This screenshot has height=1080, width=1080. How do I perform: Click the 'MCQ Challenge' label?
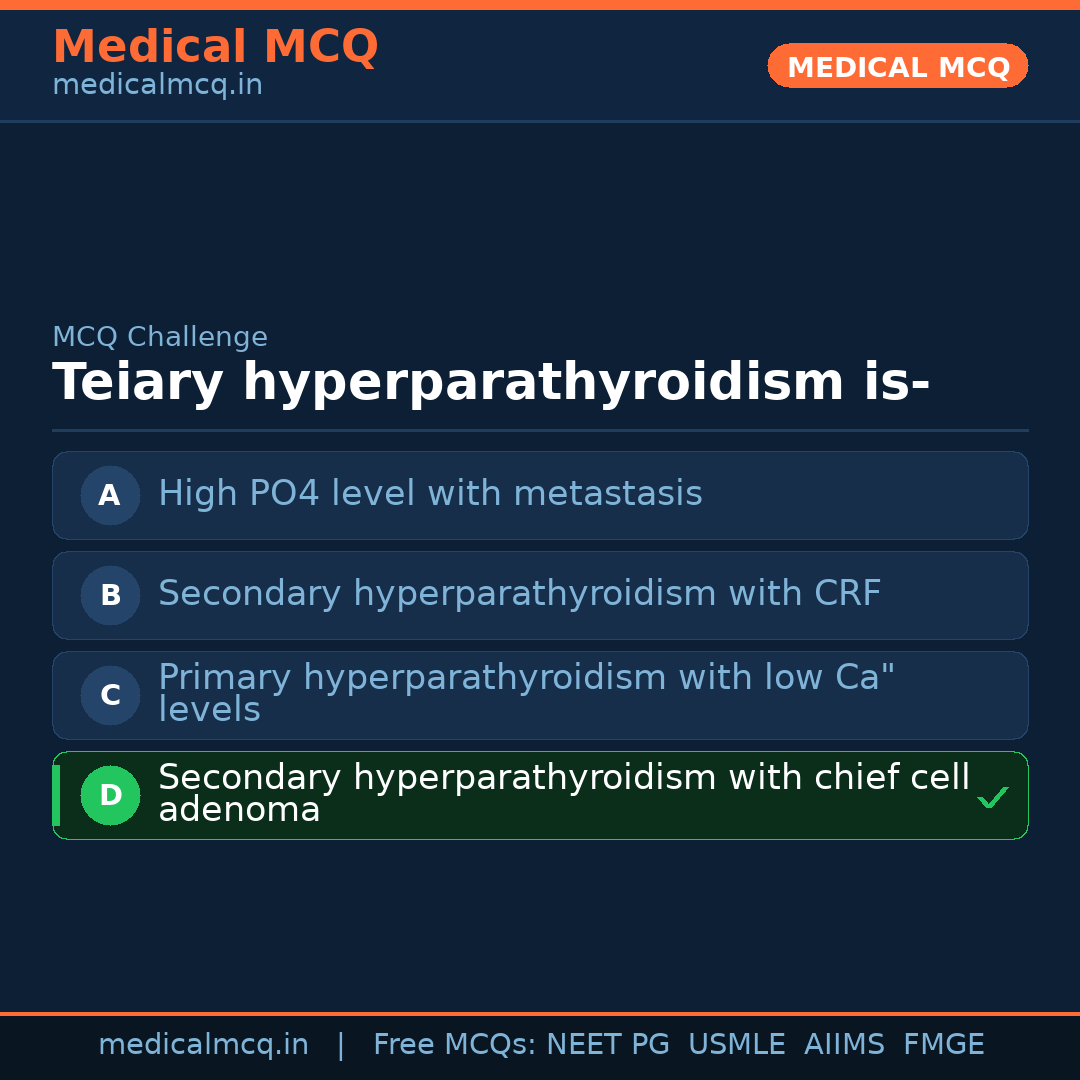pos(160,337)
